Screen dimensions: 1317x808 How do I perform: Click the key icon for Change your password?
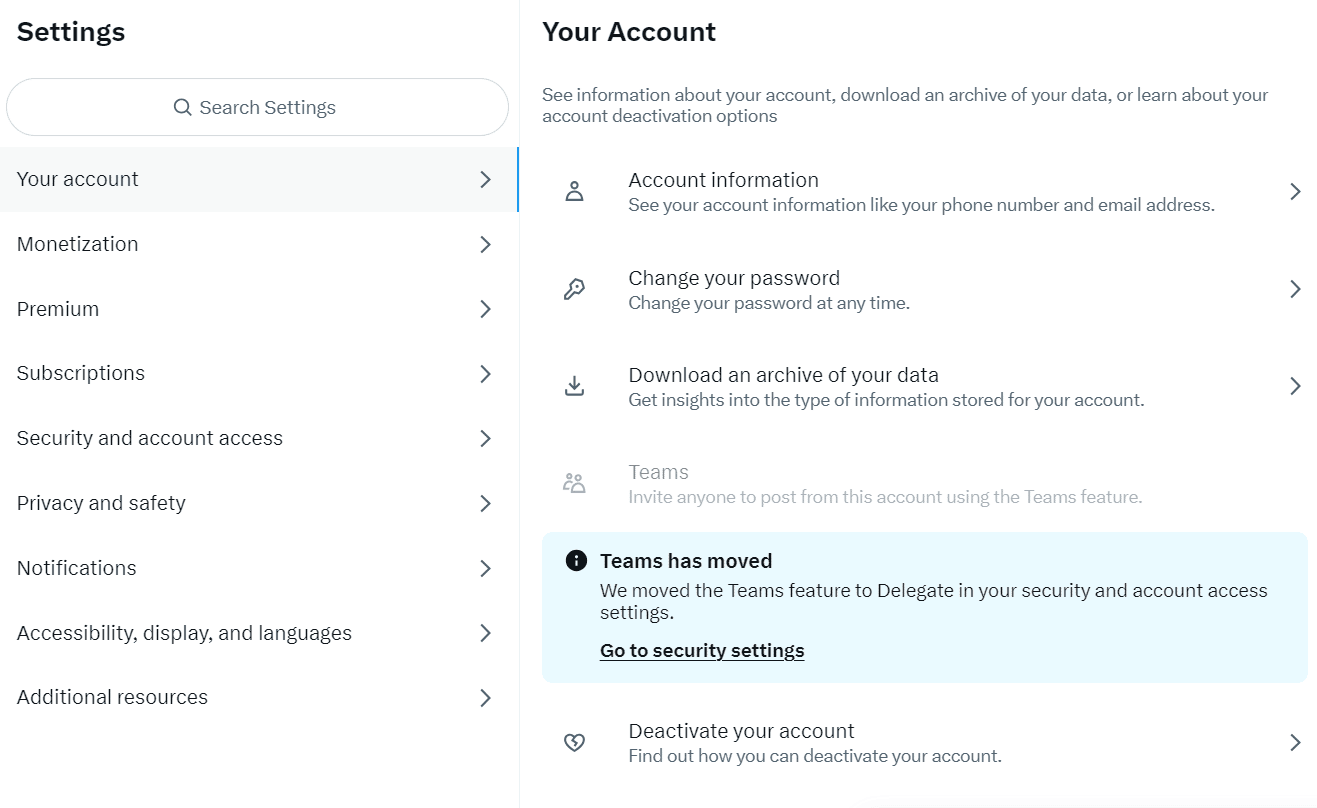pos(574,290)
